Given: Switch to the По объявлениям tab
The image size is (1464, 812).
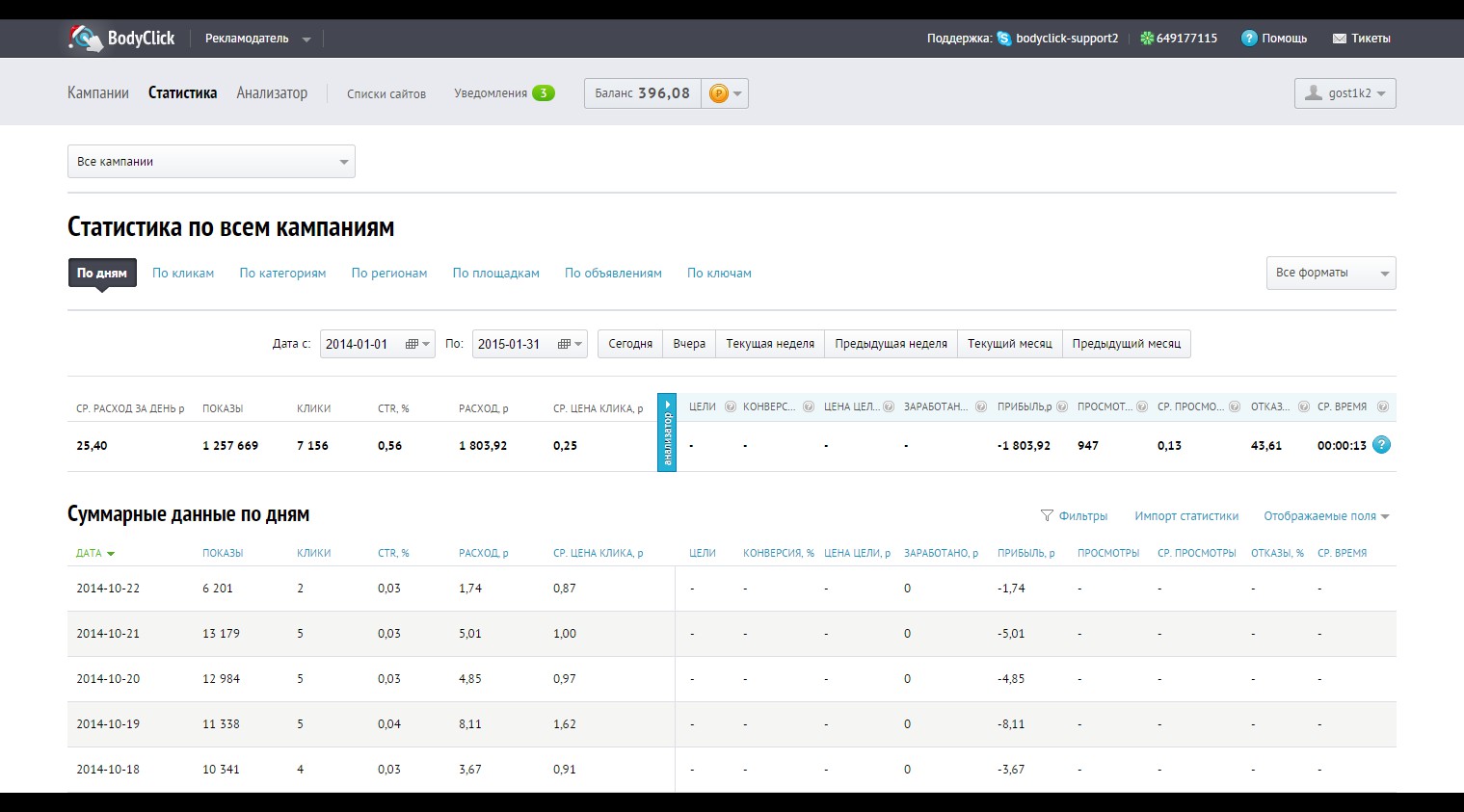Looking at the screenshot, I should pyautogui.click(x=613, y=273).
